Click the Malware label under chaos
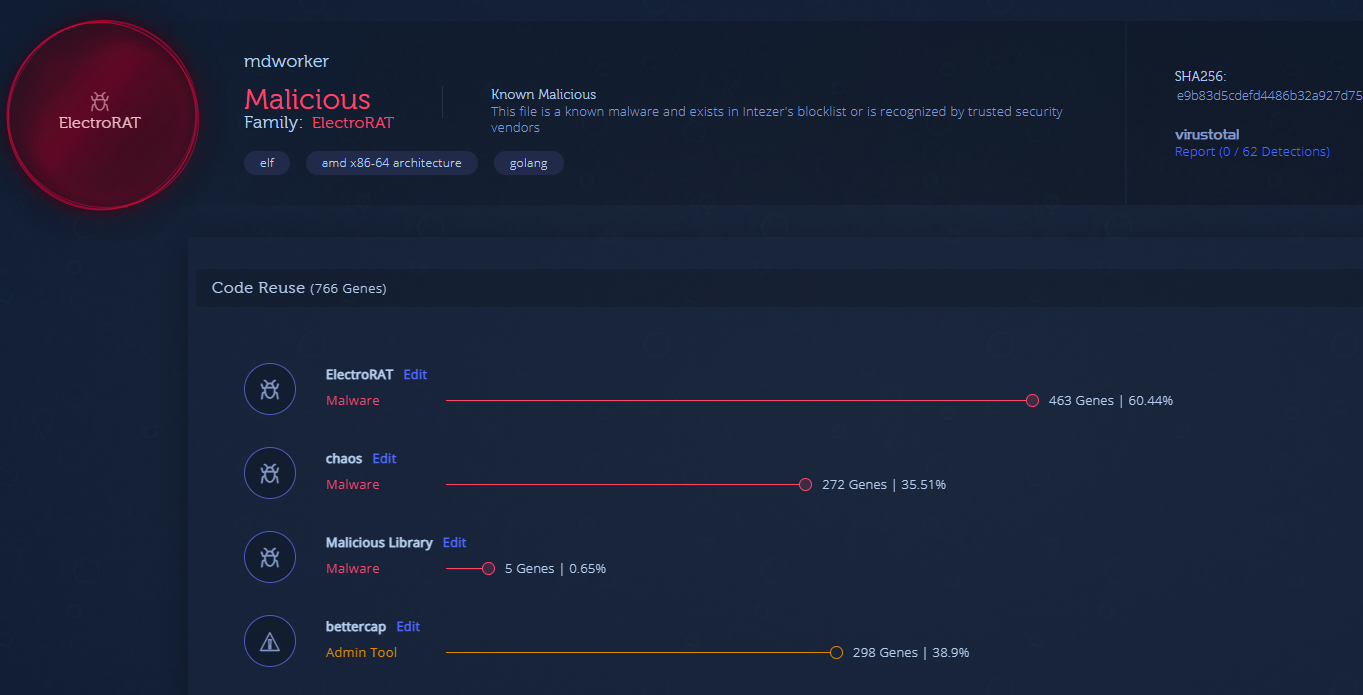This screenshot has width=1363, height=695. click(352, 484)
